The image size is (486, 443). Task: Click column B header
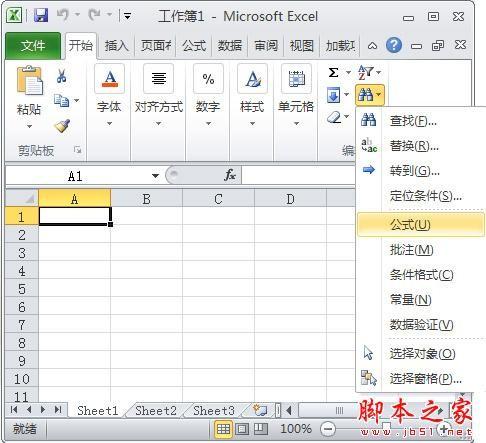[146, 199]
